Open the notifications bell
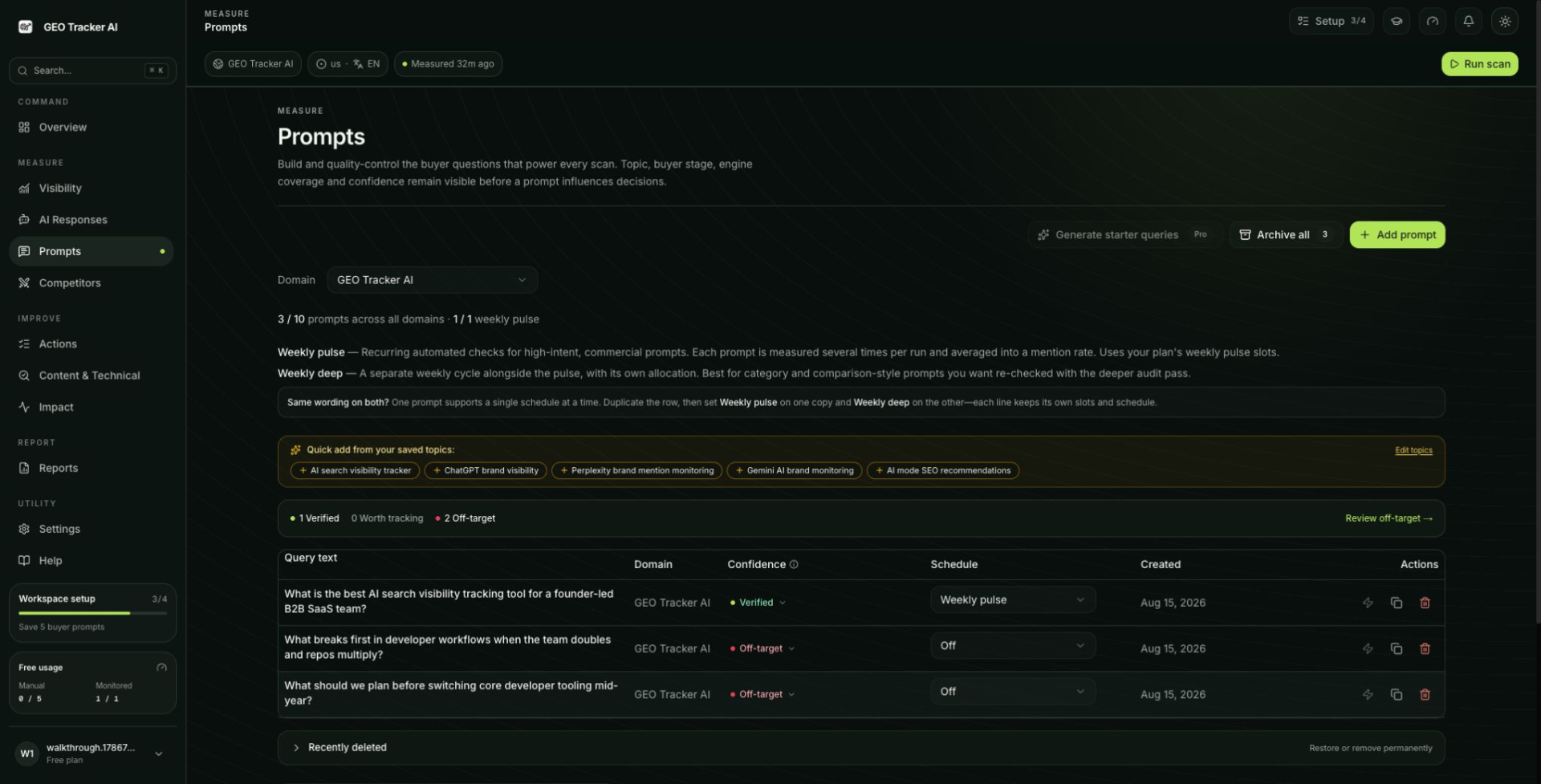Screen dimensions: 1541x784 pos(1469,22)
